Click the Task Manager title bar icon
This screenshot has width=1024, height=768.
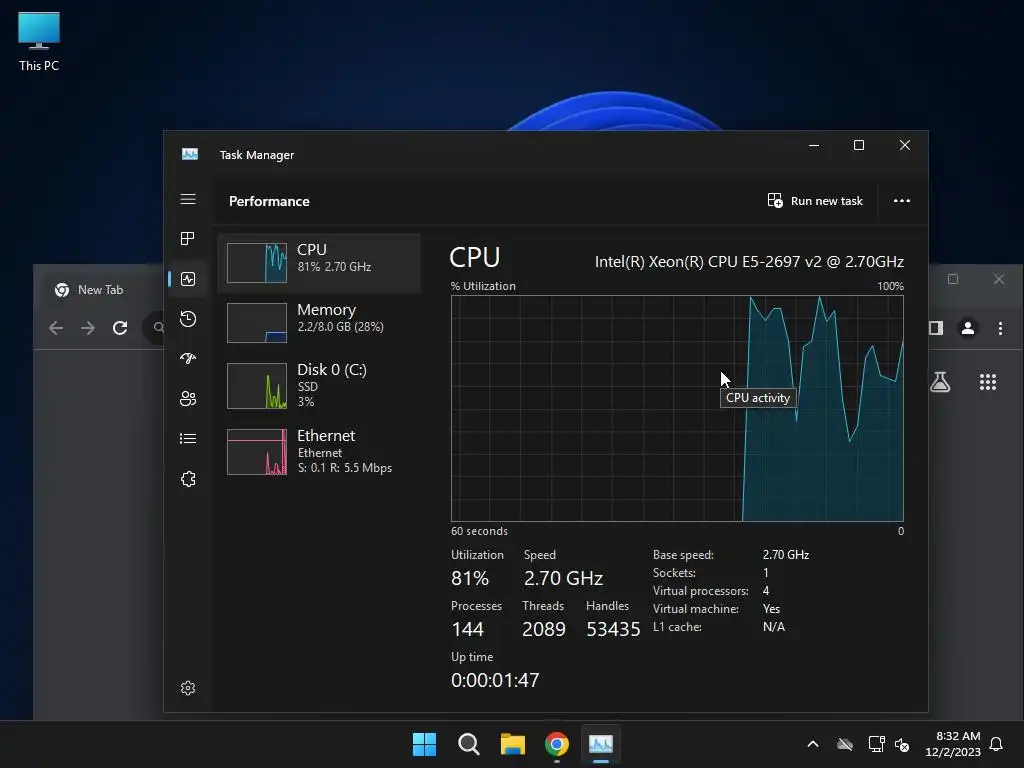[x=190, y=154]
